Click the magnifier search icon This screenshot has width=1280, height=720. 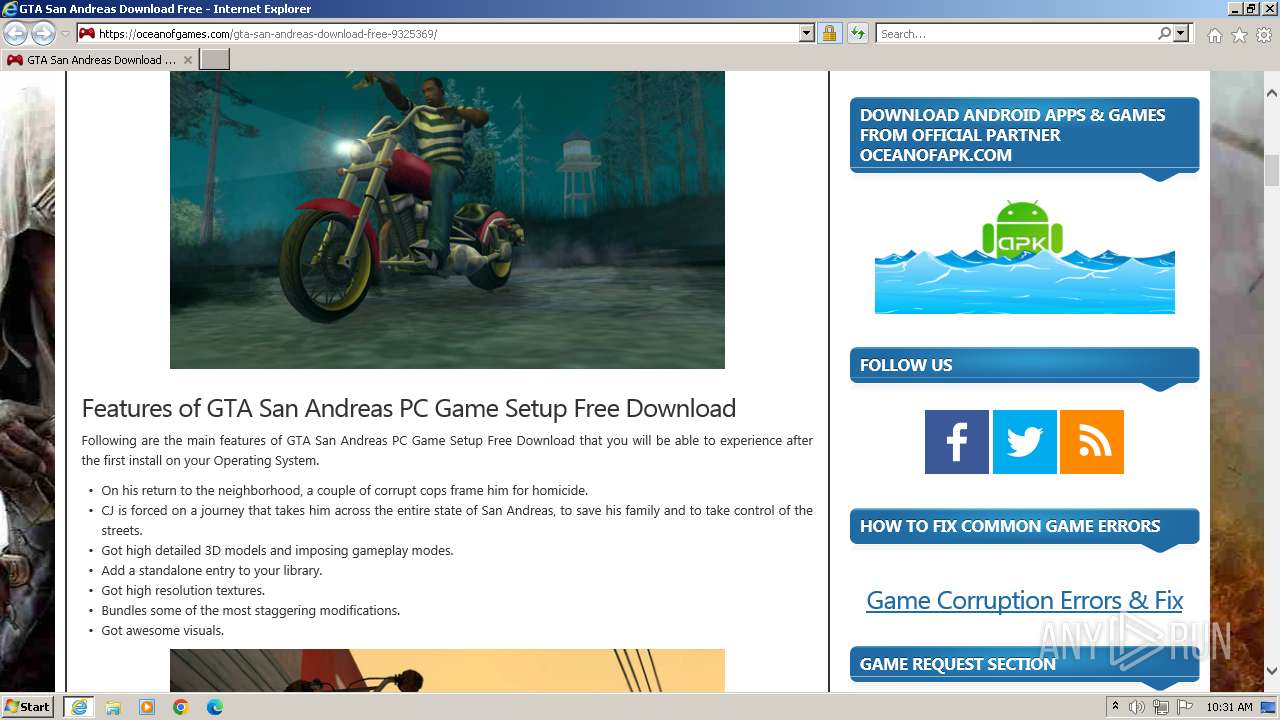pos(1164,34)
